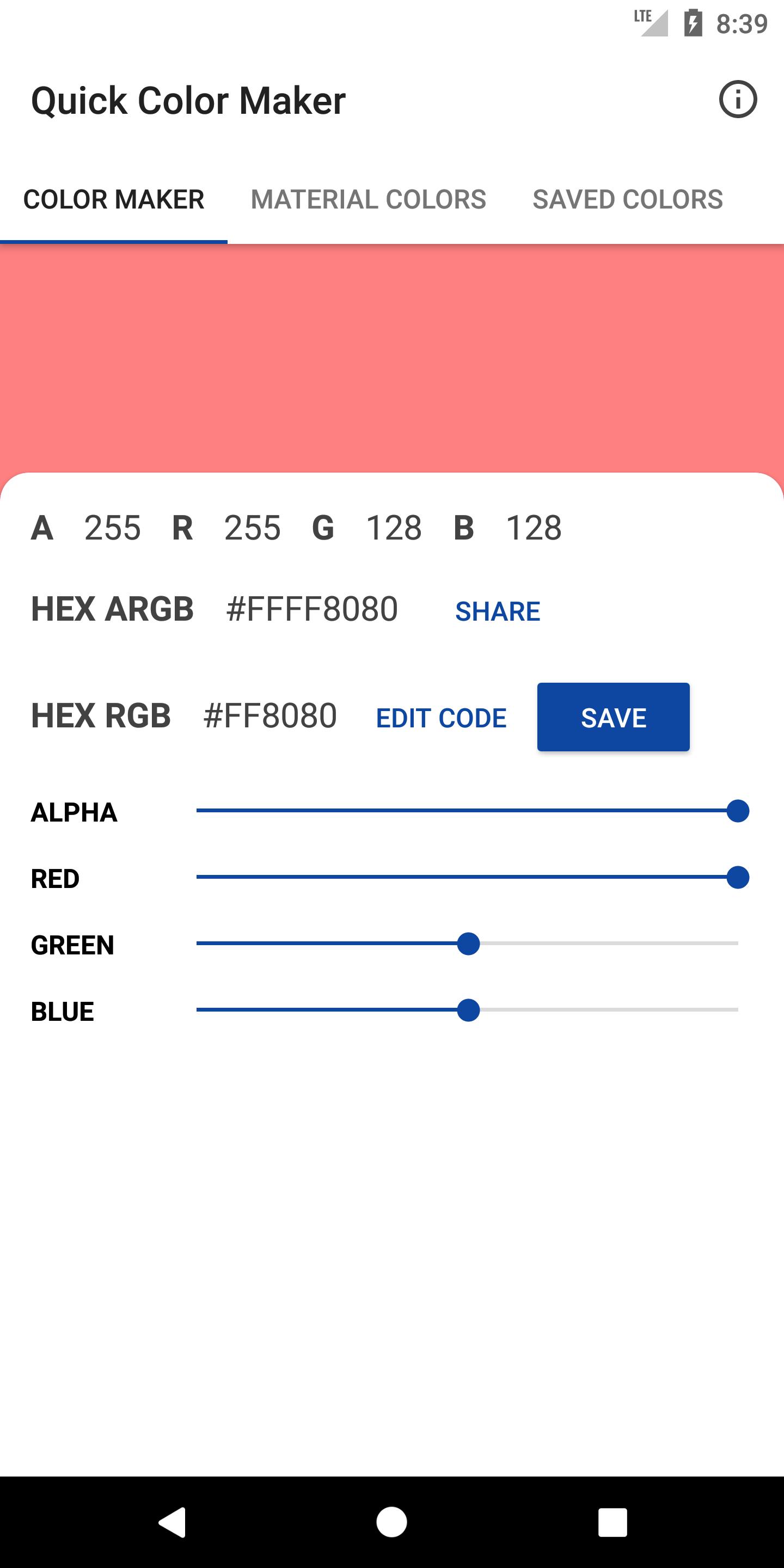The height and width of the screenshot is (1568, 784).
Task: Select the Color Maker tab
Action: tap(114, 200)
